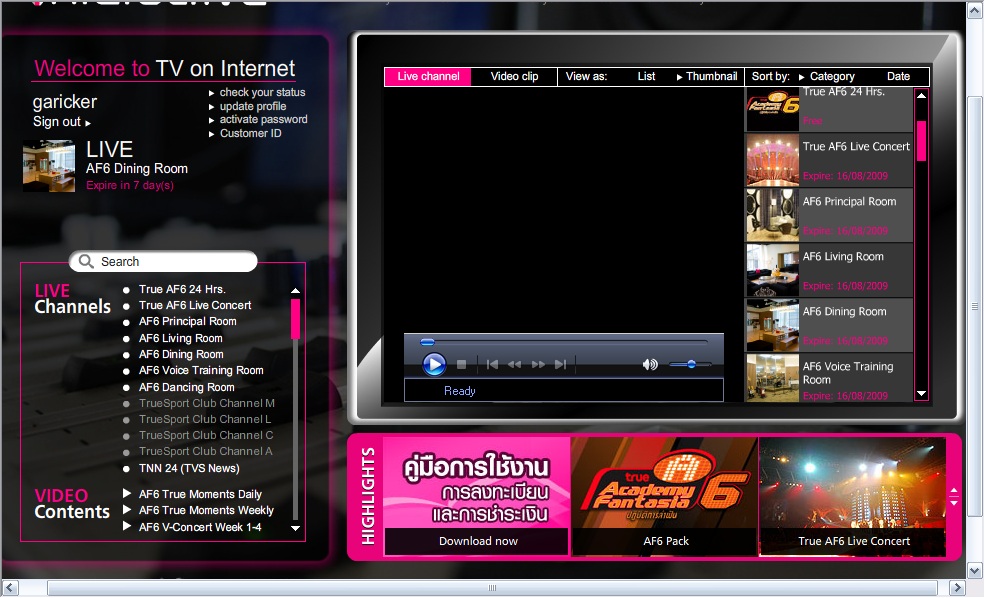
Task: Open AF6 V-Concert Week 1-4 video
Action: (200, 528)
